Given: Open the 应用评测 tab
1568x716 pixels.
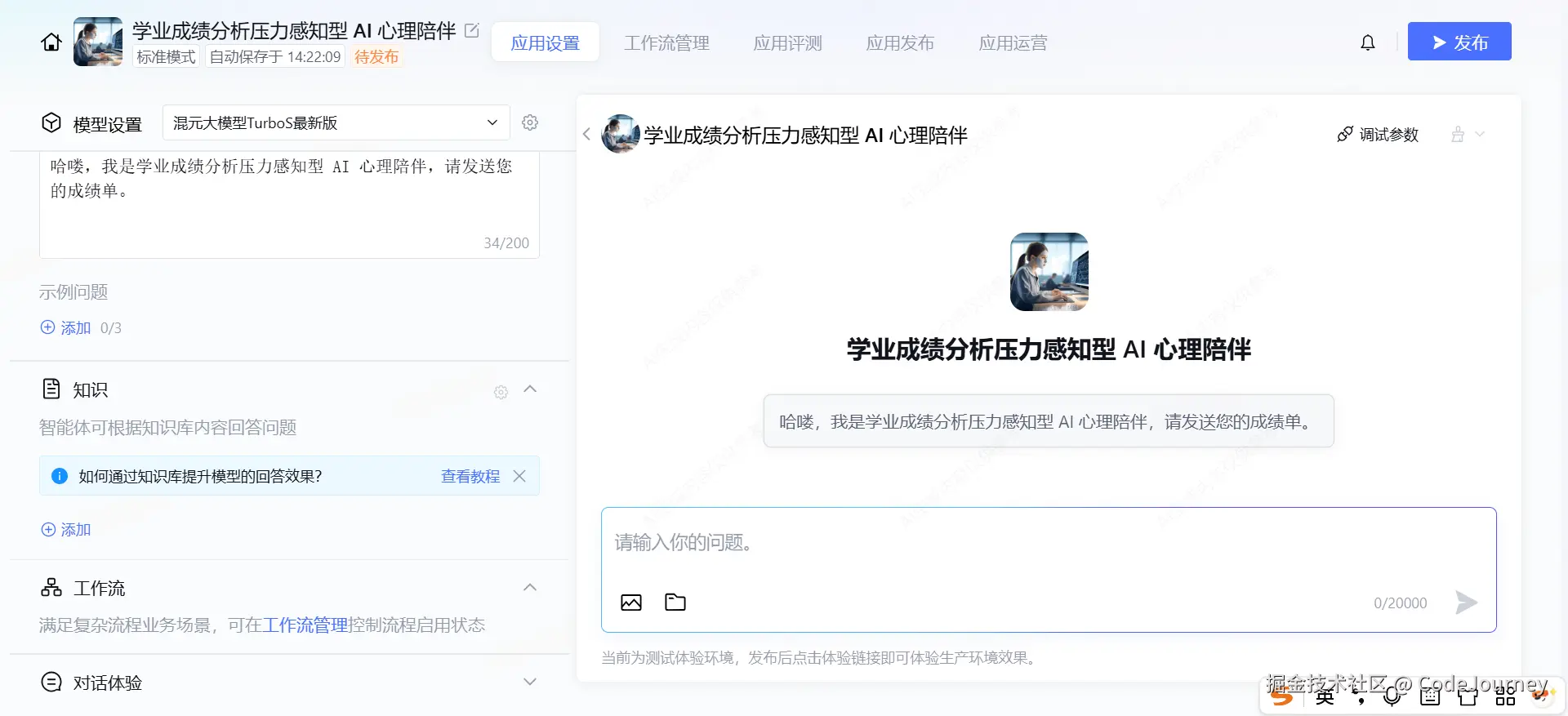Looking at the screenshot, I should (x=788, y=42).
